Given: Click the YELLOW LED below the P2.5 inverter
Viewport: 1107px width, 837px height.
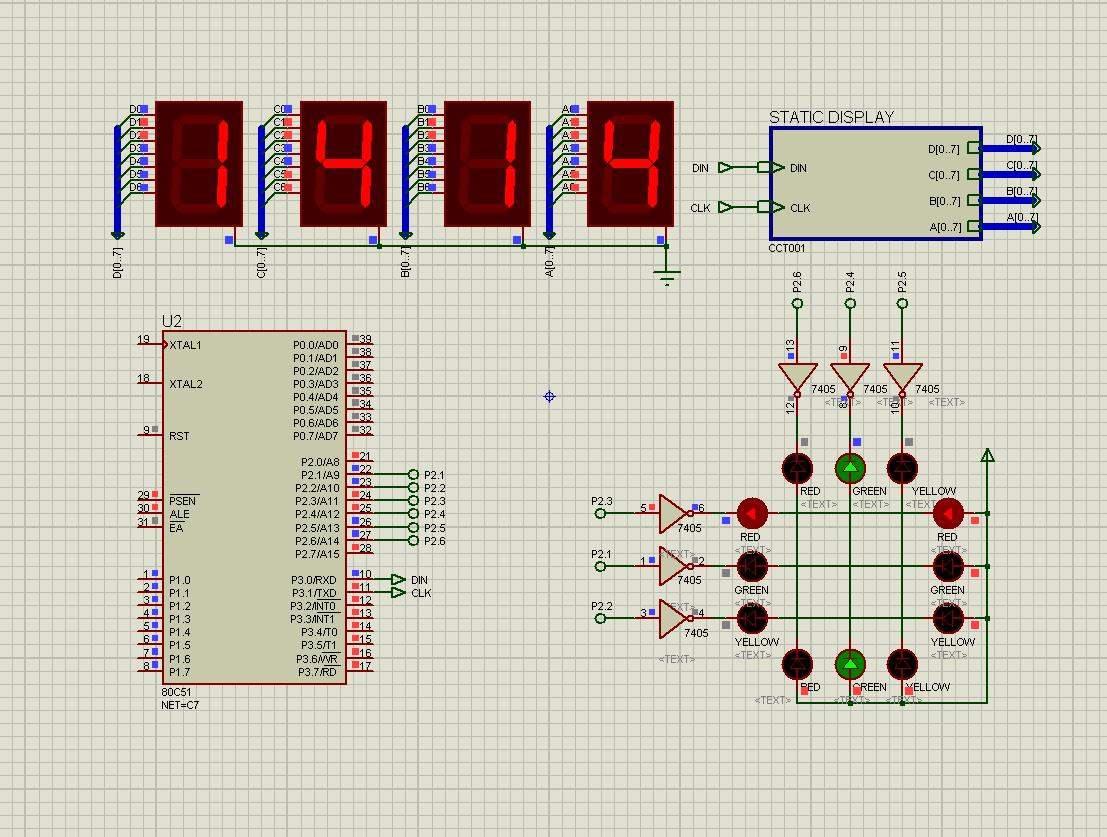Looking at the screenshot, I should 902,468.
